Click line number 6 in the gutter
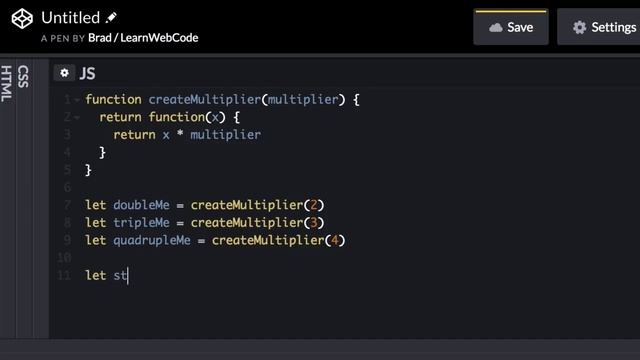 coord(67,188)
